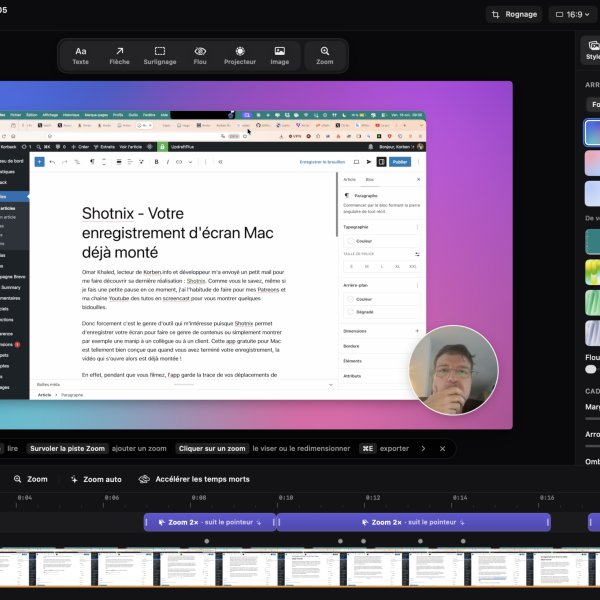Screen dimensions: 600x600
Task: Pick the teal wallpaper thumbnail
Action: tap(592, 241)
